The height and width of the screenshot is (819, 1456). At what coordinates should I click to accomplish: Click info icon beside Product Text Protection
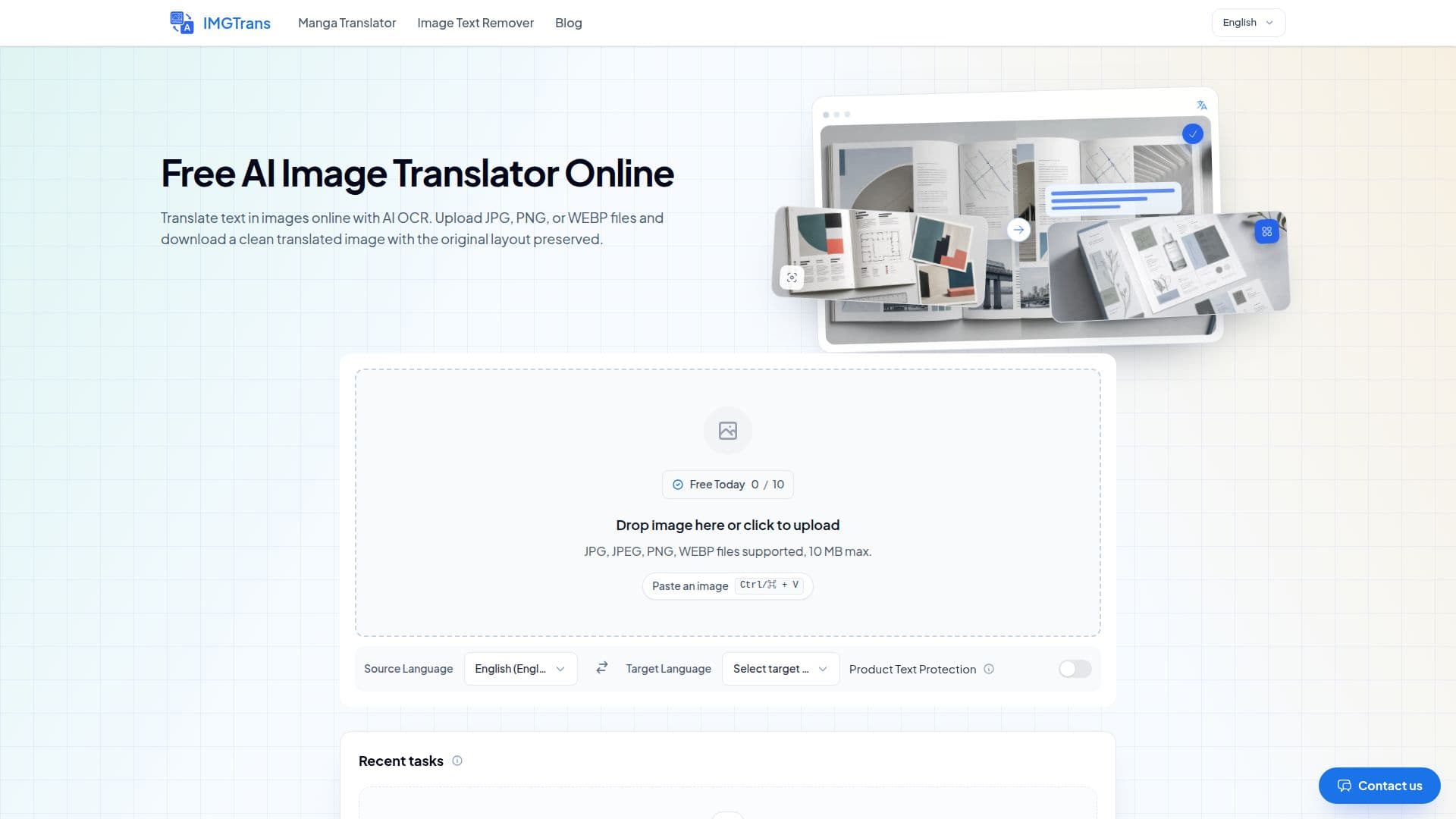[989, 669]
